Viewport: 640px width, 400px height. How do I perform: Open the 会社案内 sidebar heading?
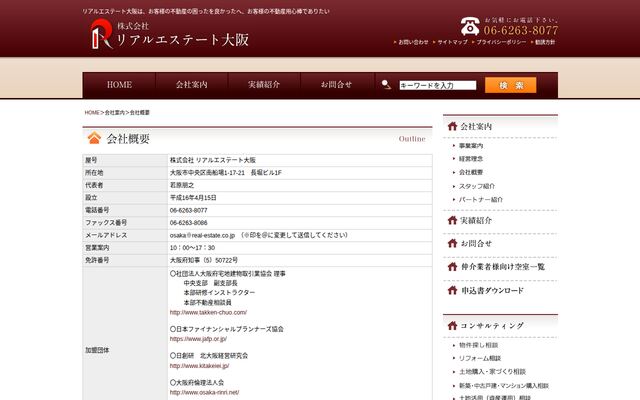click(476, 127)
